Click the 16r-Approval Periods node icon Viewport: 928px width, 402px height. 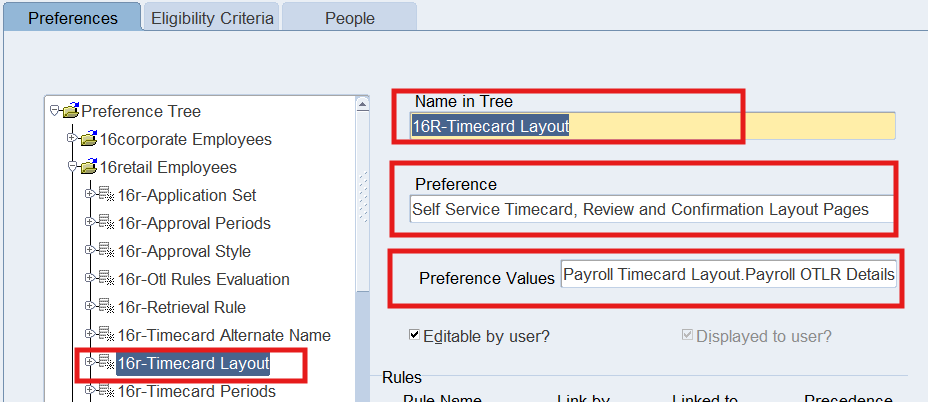pyautogui.click(x=106, y=224)
